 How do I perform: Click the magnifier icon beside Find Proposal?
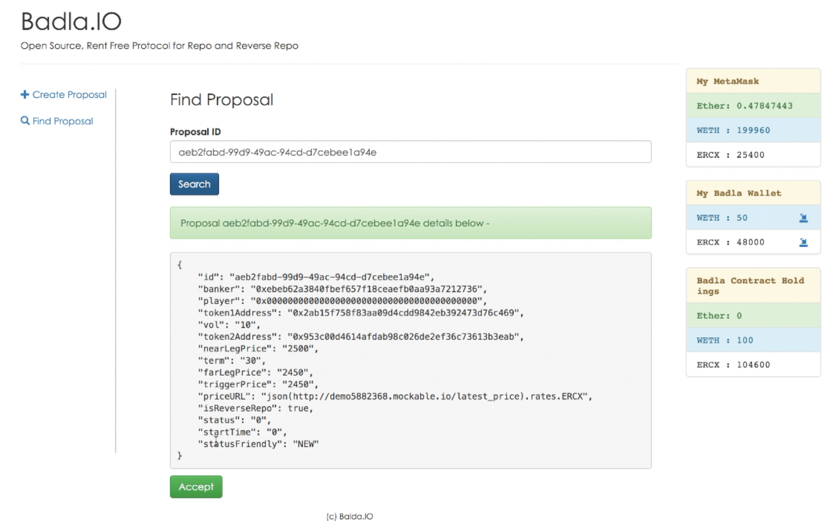click(x=25, y=121)
